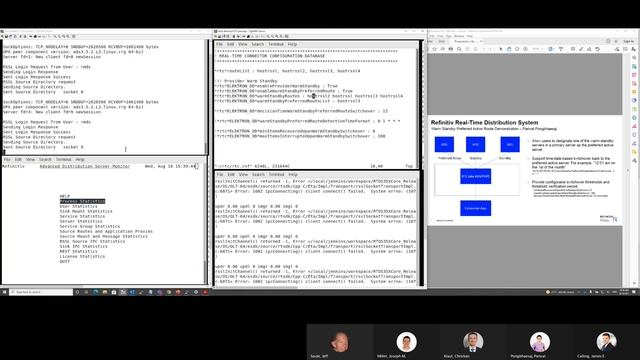Click the Catling, James participant thumbnail
This screenshot has width=640, height=360.
606,342
